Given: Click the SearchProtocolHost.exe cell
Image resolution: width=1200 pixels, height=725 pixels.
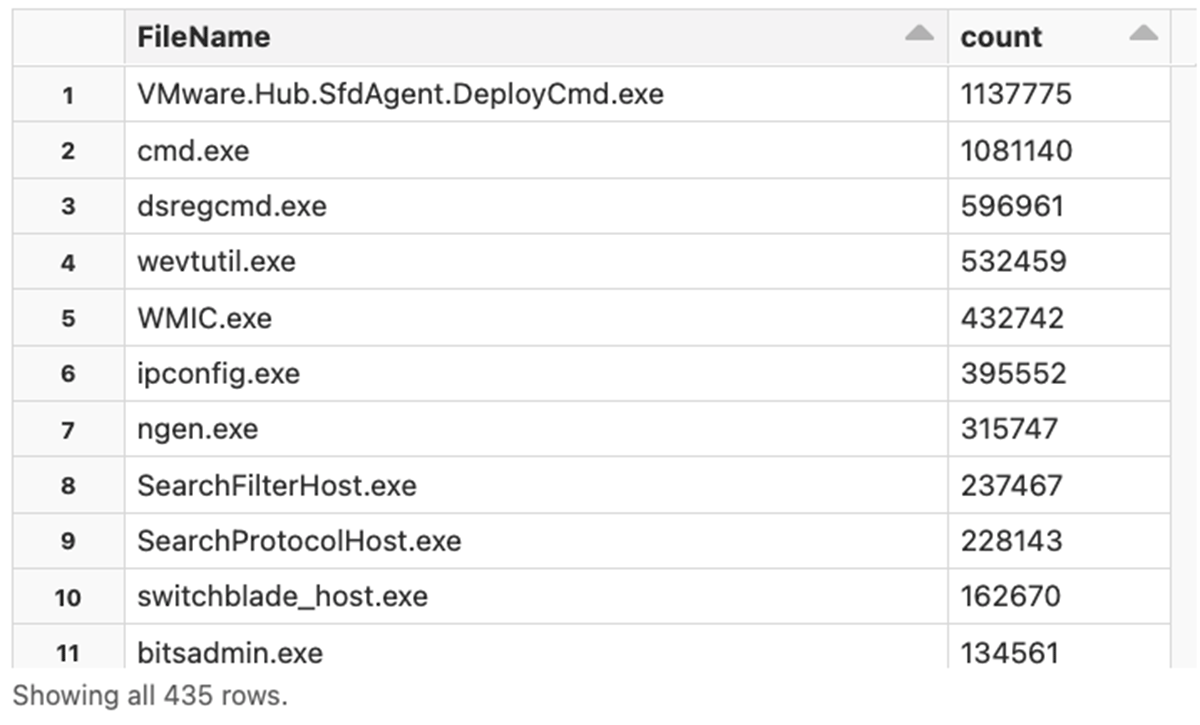Looking at the screenshot, I should tap(299, 541).
